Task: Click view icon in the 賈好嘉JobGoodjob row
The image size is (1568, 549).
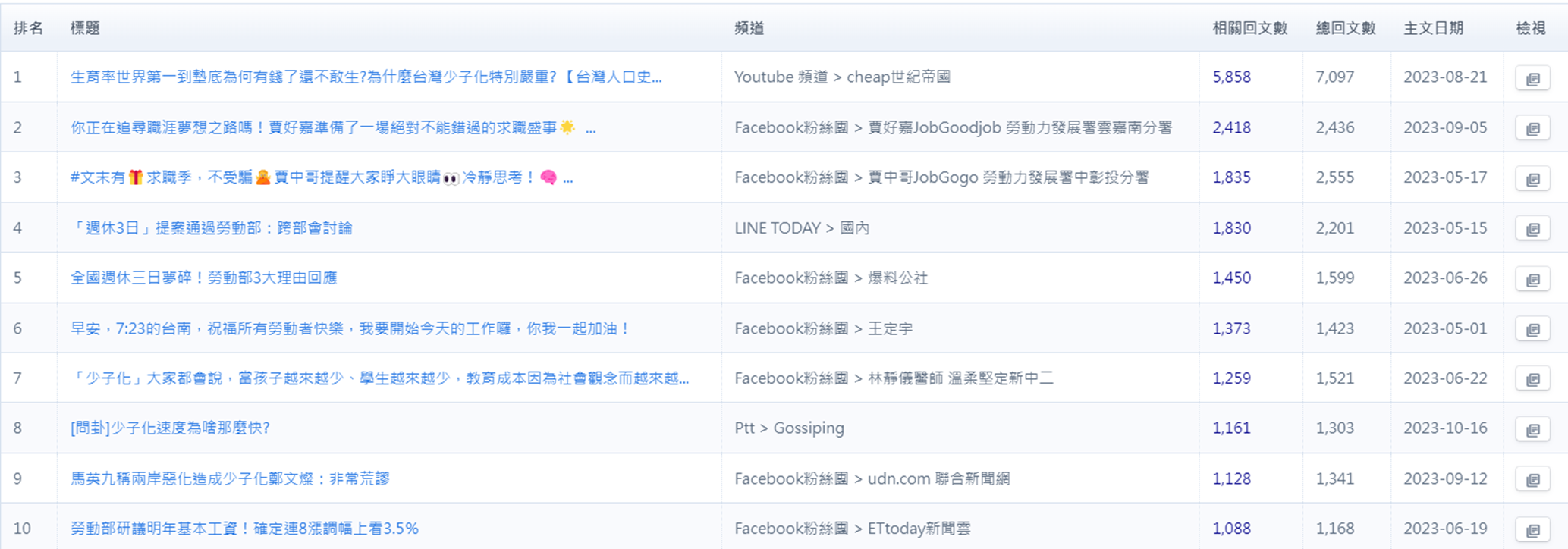Action: click(x=1532, y=128)
